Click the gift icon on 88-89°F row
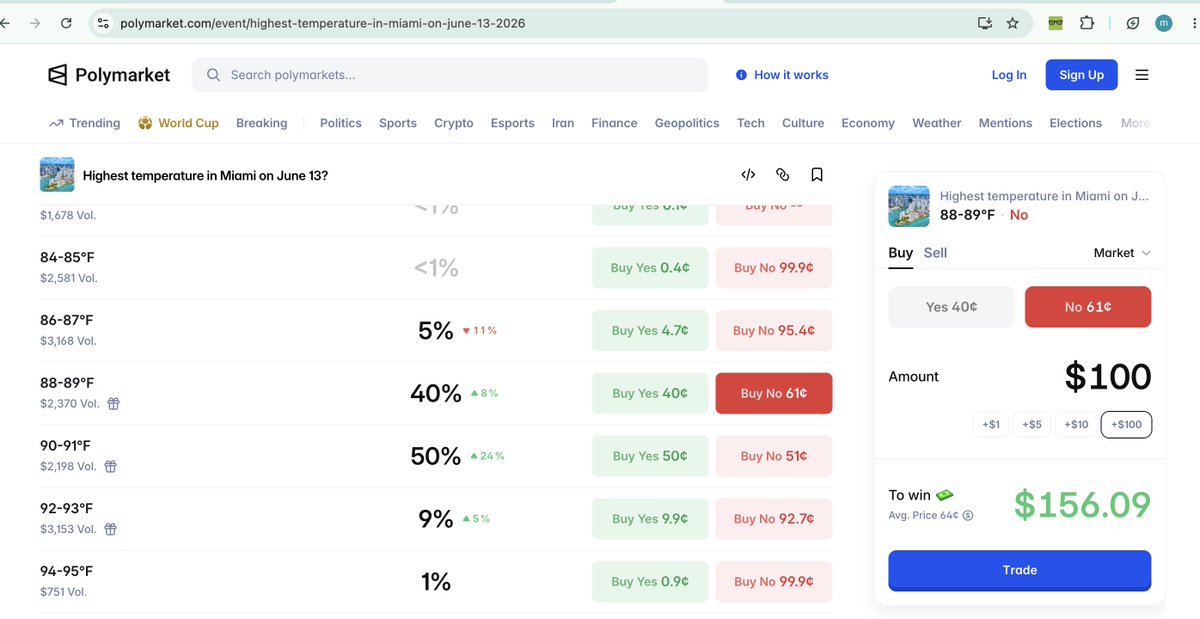Viewport: 1200px width, 619px height. coord(114,404)
